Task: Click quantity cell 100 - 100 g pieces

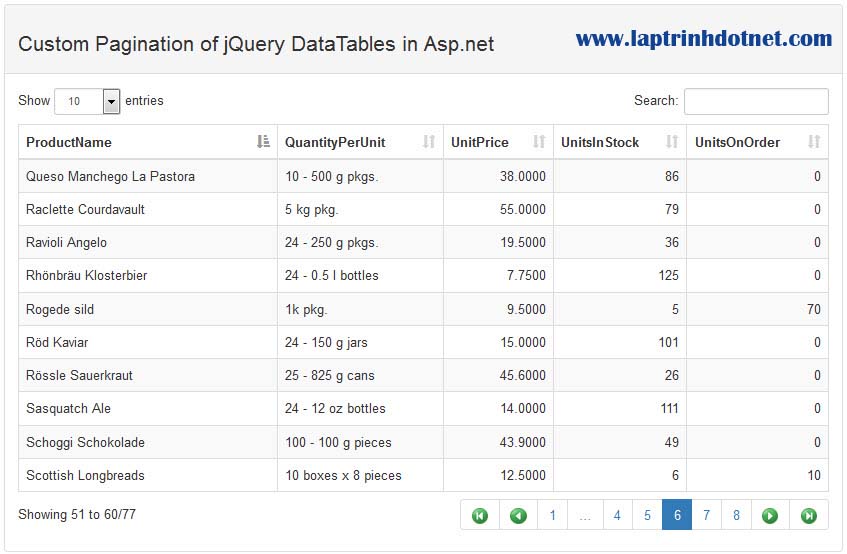Action: 360,442
